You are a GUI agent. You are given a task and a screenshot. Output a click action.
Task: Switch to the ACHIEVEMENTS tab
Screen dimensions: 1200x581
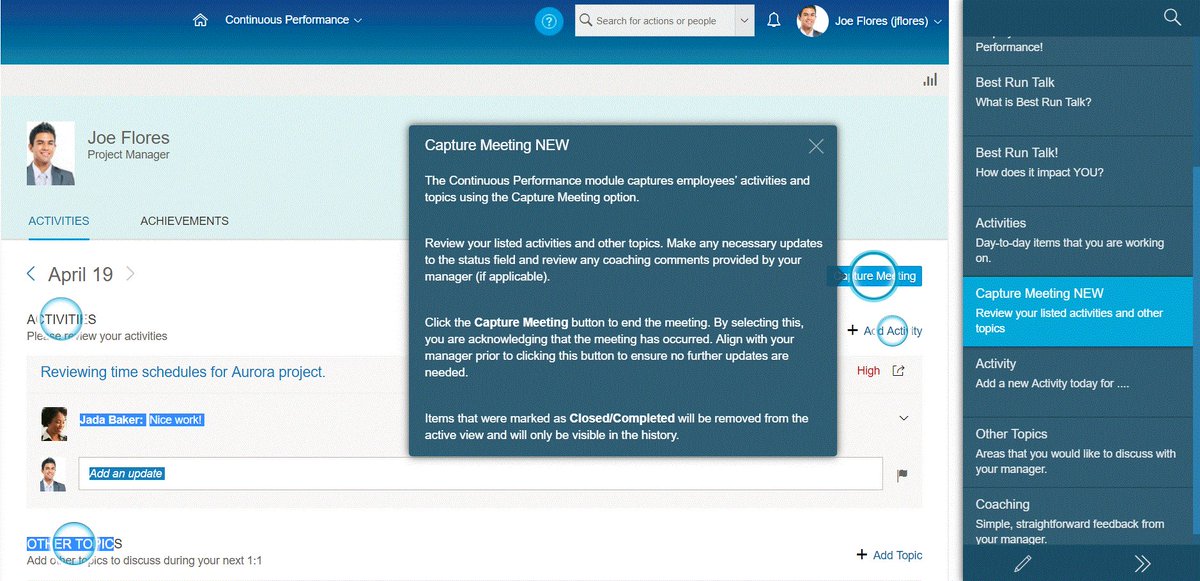[x=184, y=221]
